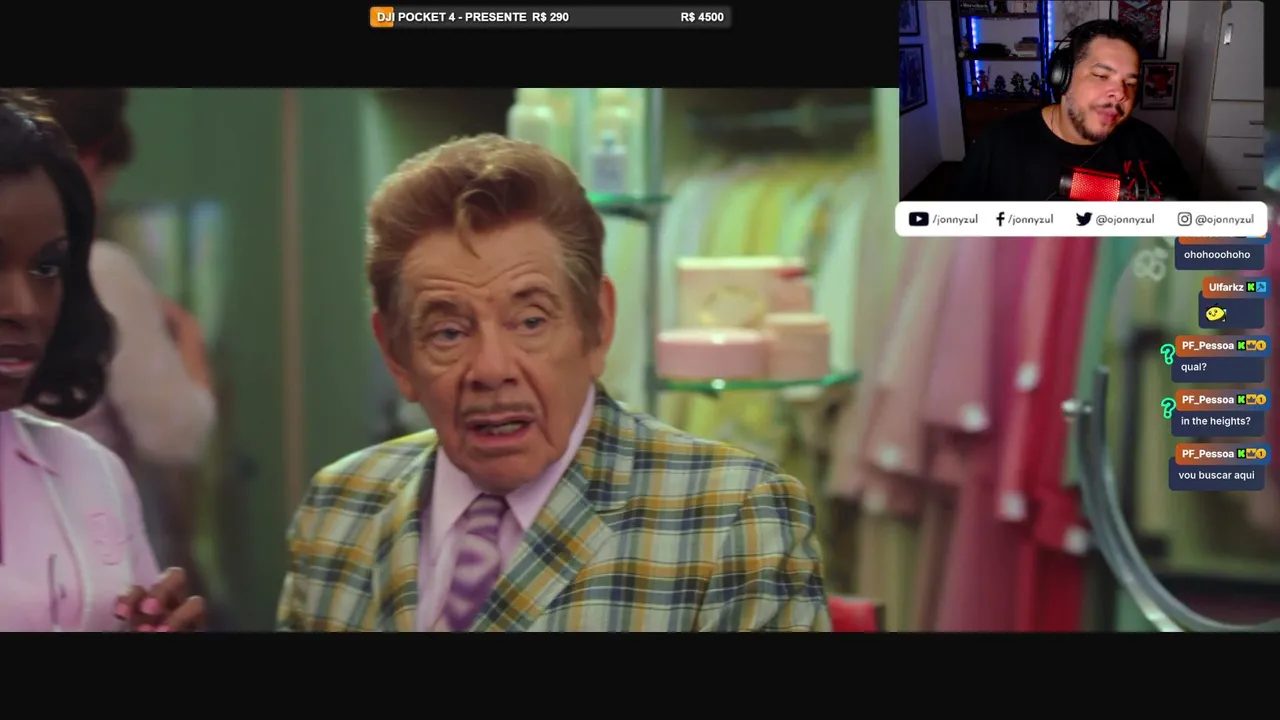The image size is (1280, 720).
Task: Click the 'R$ 4500' goal amount
Action: pyautogui.click(x=702, y=17)
